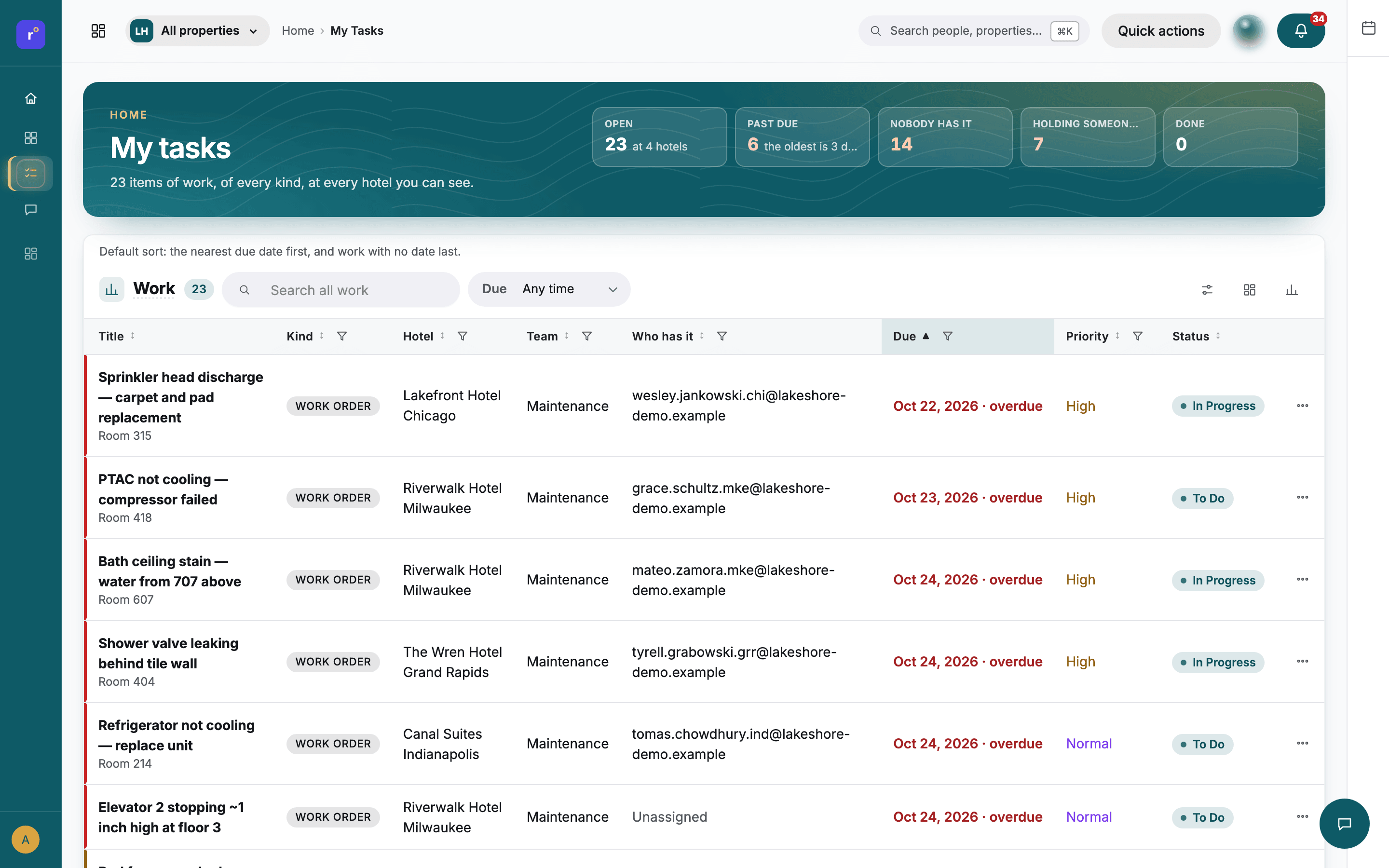Viewport: 1389px width, 868px height.
Task: Click the Work count badge 23
Action: (x=199, y=289)
